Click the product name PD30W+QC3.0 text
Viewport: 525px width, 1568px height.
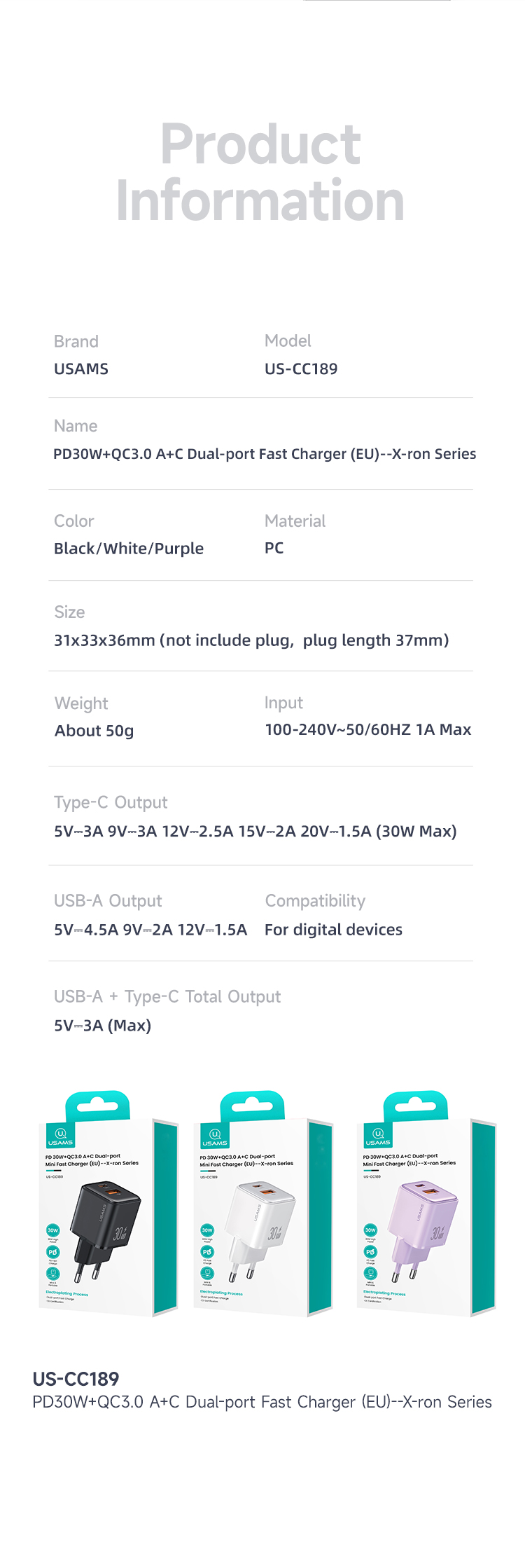[265, 454]
